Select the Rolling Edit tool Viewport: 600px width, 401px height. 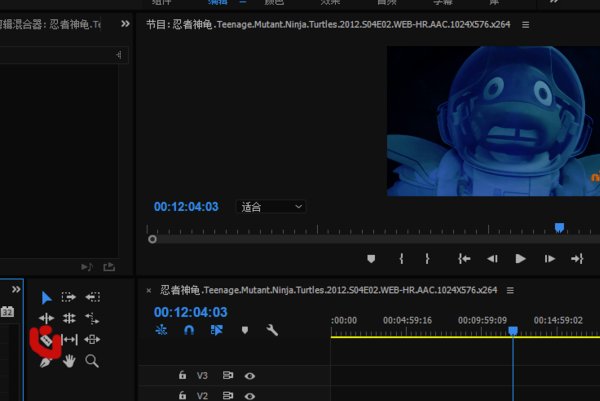pos(69,318)
